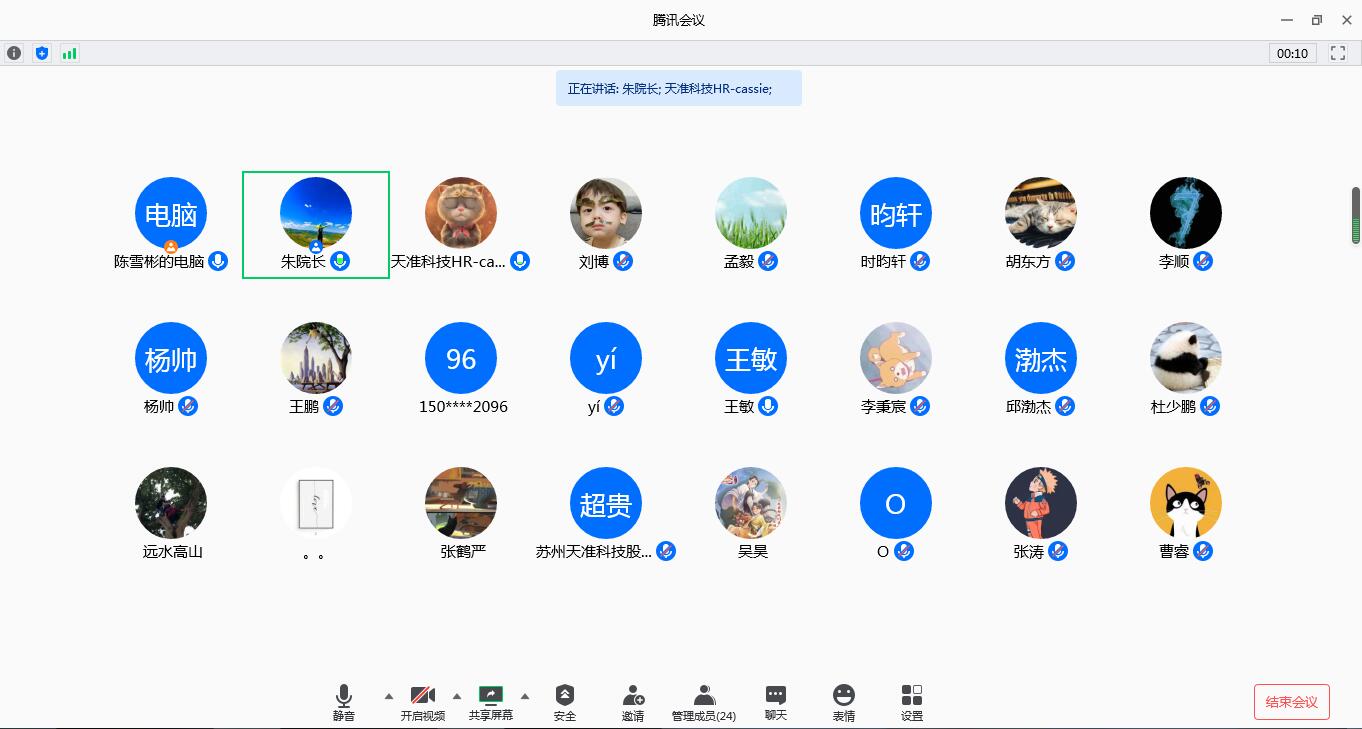Click the vertical scrollbar on right
Image resolution: width=1362 pixels, height=729 pixels.
[x=1356, y=215]
